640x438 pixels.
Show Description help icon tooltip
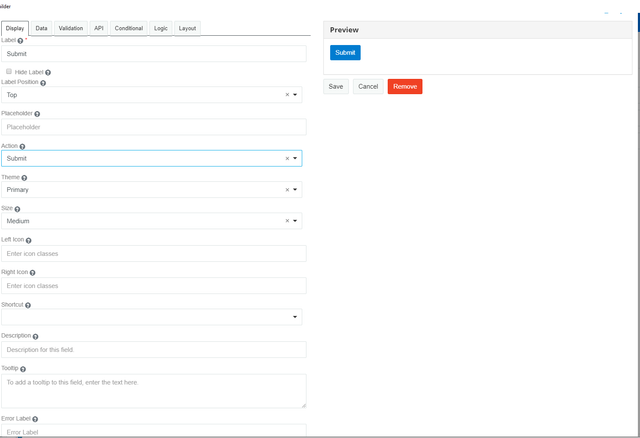click(36, 337)
